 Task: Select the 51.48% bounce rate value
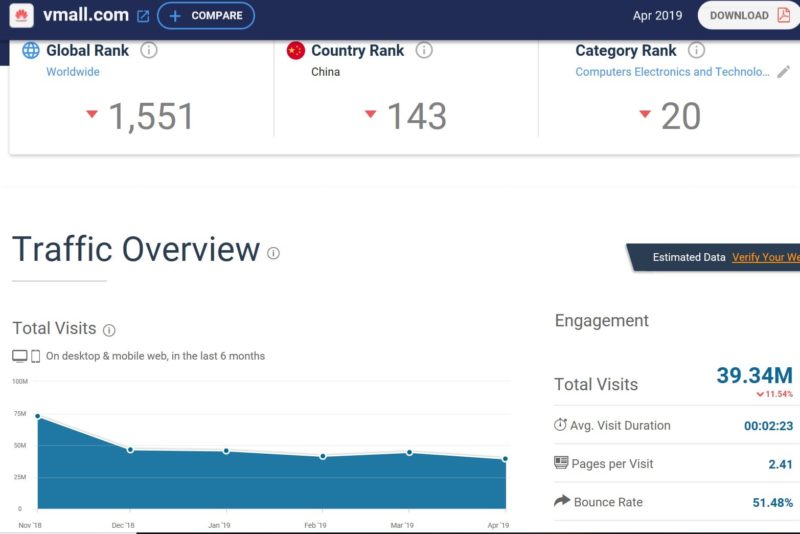tap(773, 502)
